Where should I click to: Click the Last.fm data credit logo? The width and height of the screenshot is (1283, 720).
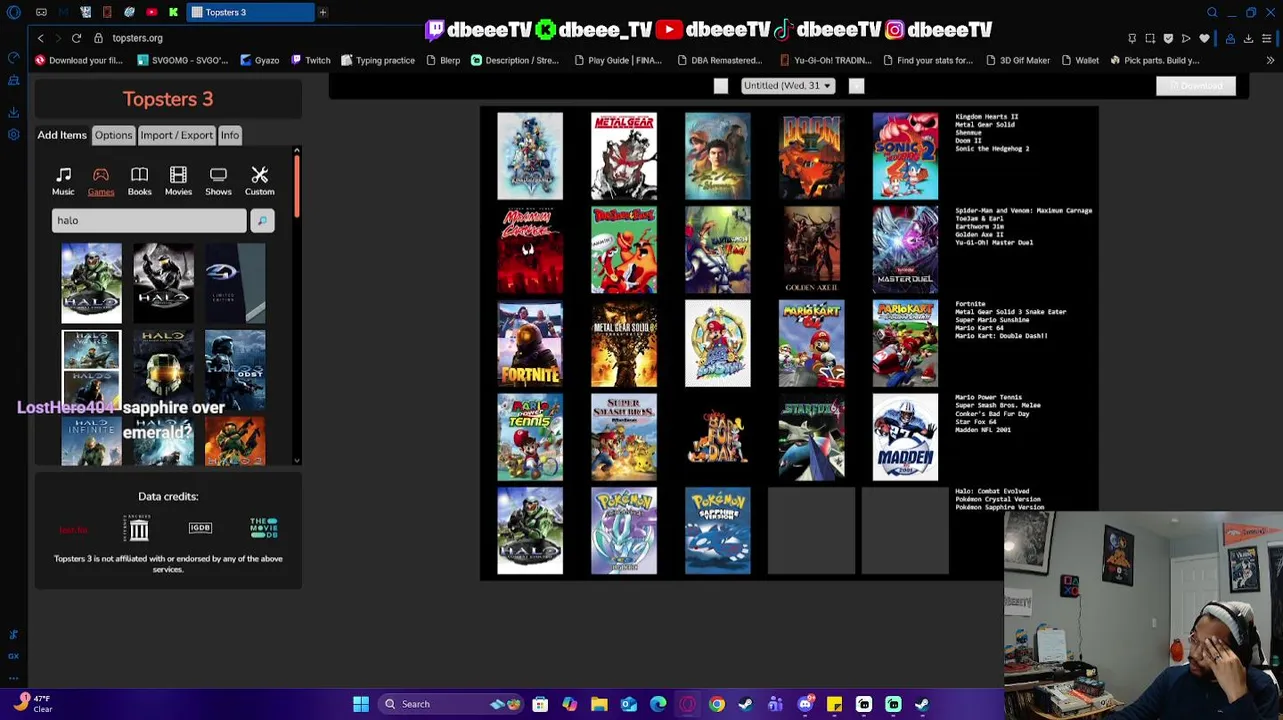click(x=73, y=530)
